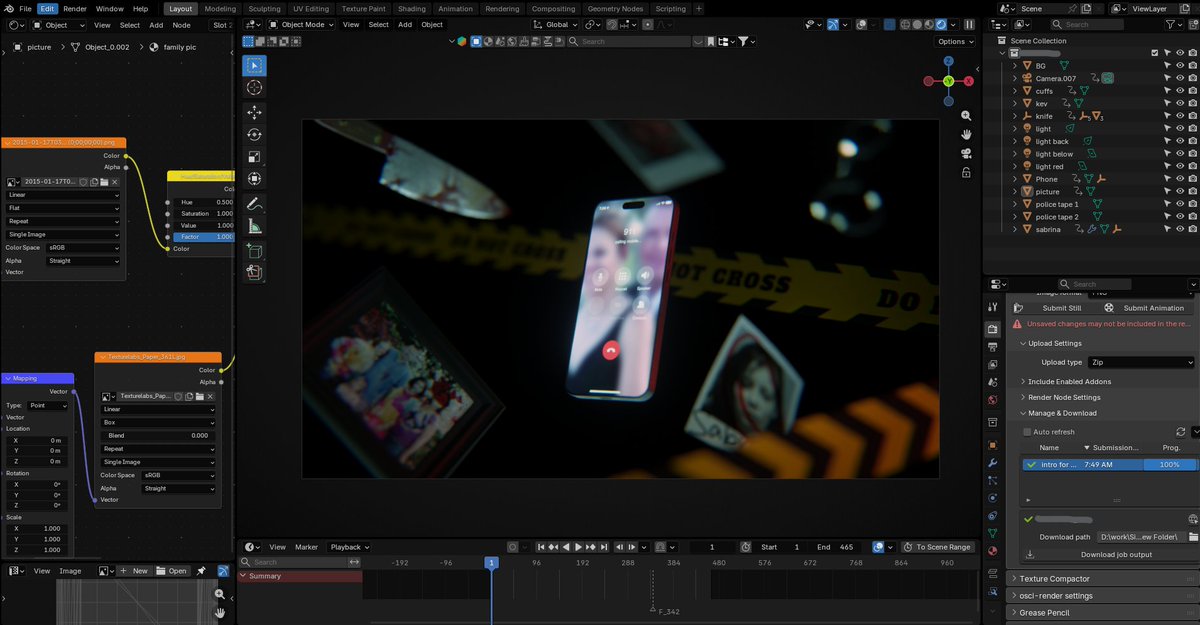1200x625 pixels.
Task: Select the Scale tool in the viewport toolbar
Action: 254,156
